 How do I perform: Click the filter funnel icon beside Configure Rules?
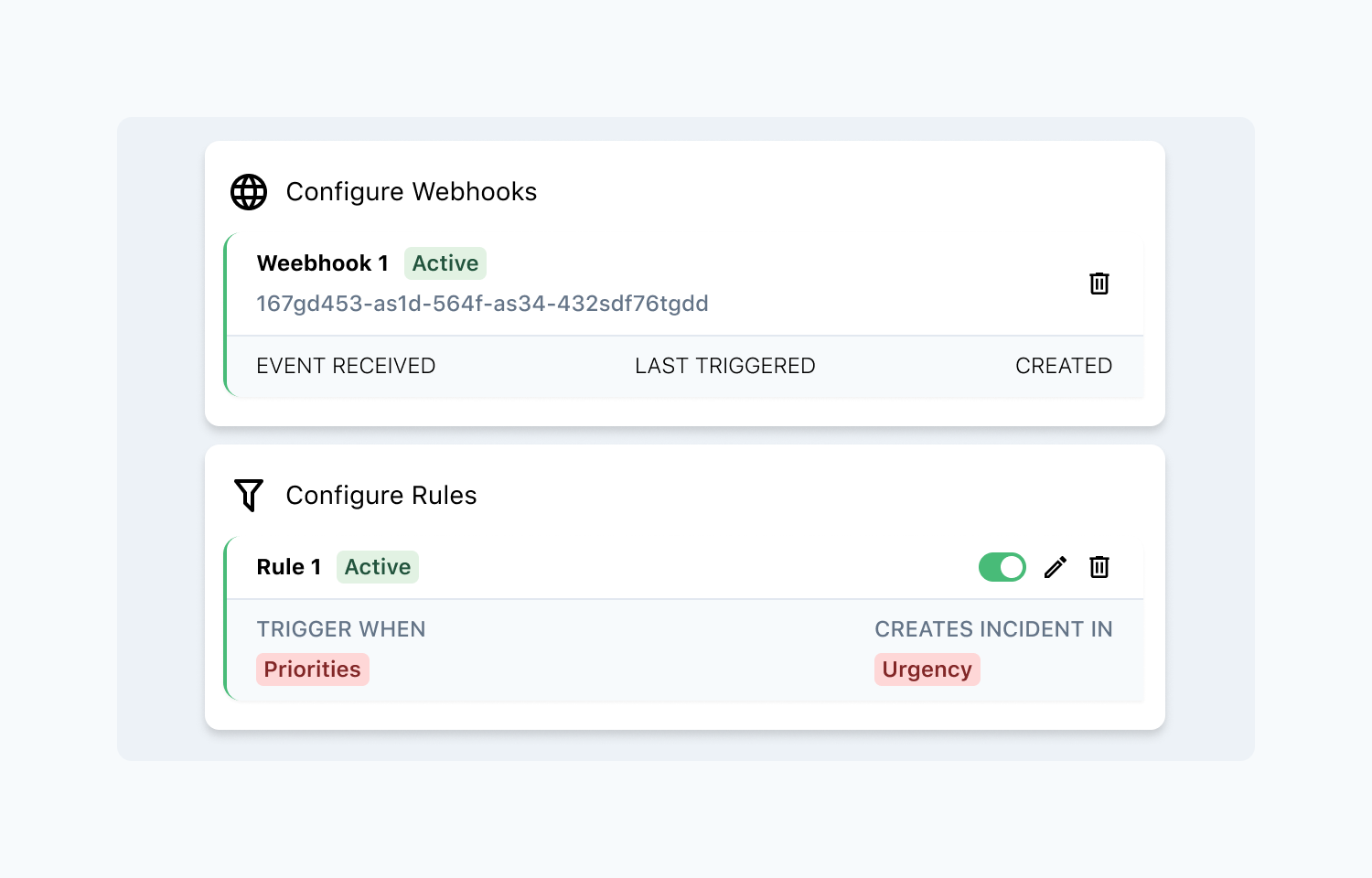point(248,495)
